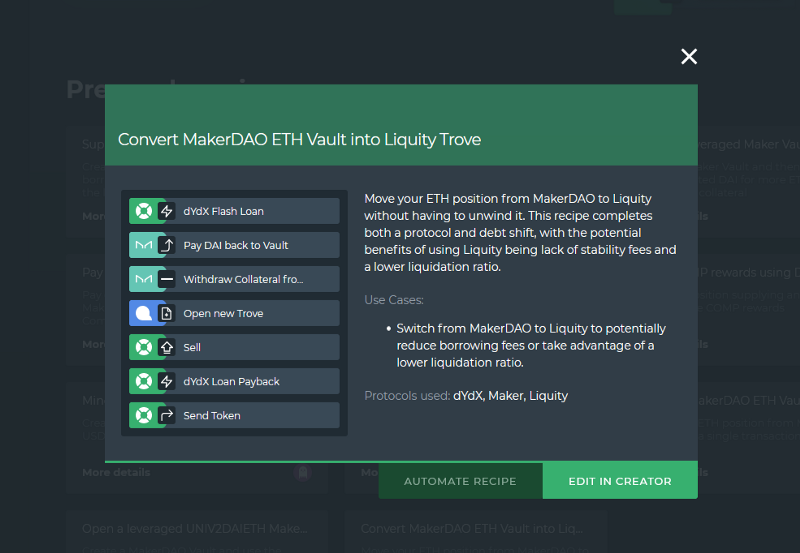Click the dYdX Loan Payback step
Image resolution: width=800 pixels, height=553 pixels.
(x=234, y=382)
